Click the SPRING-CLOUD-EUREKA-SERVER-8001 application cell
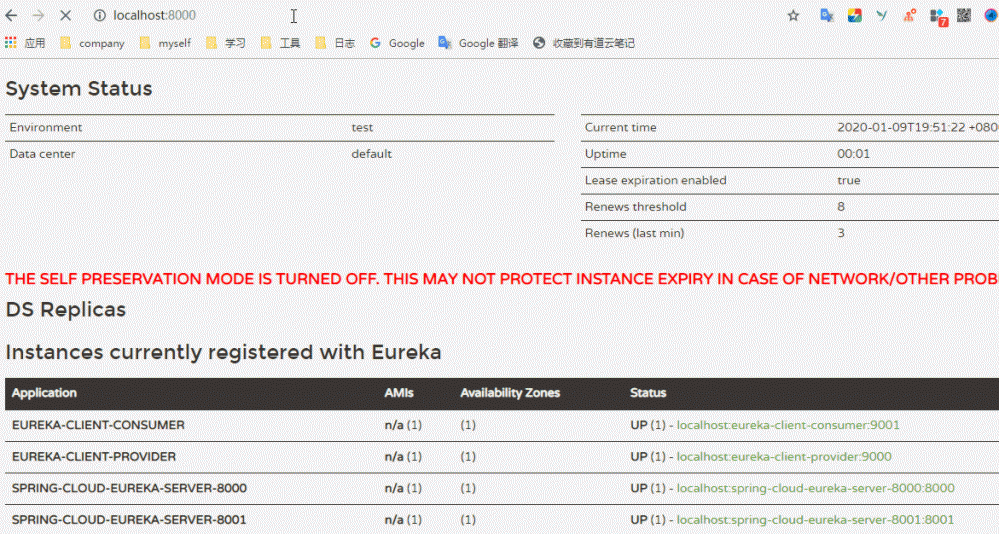The height and width of the screenshot is (534, 999). 129,520
